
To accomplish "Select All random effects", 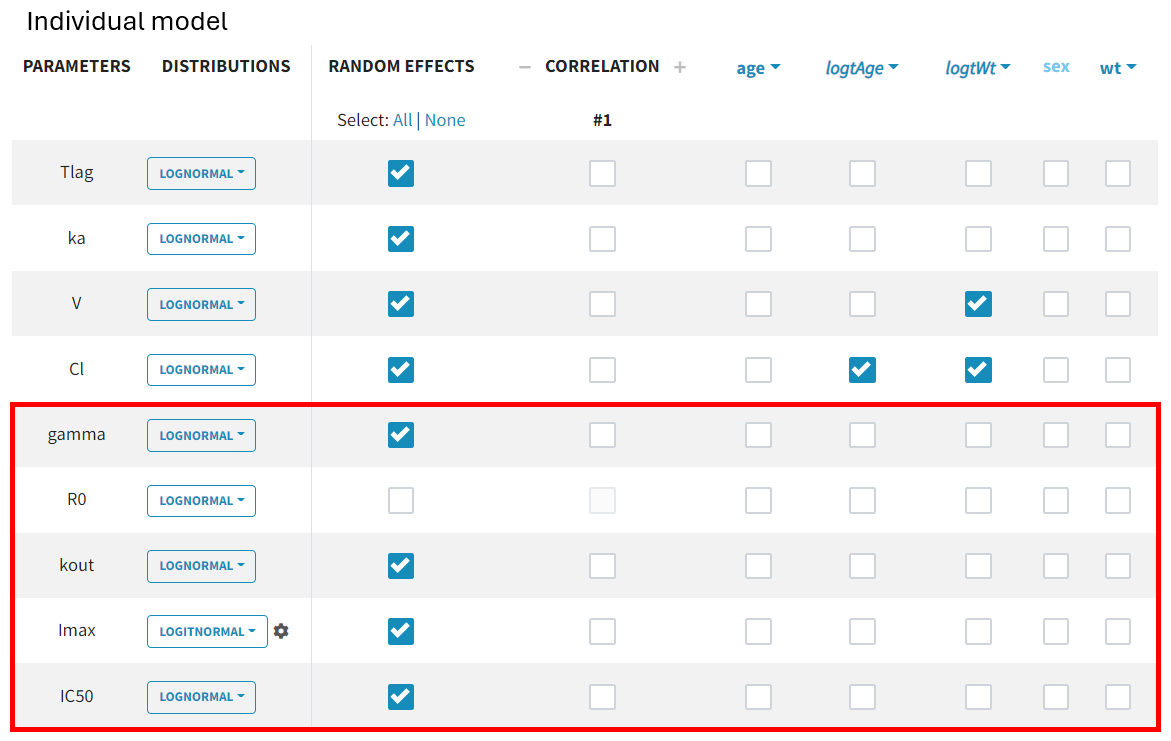I will pos(403,120).
